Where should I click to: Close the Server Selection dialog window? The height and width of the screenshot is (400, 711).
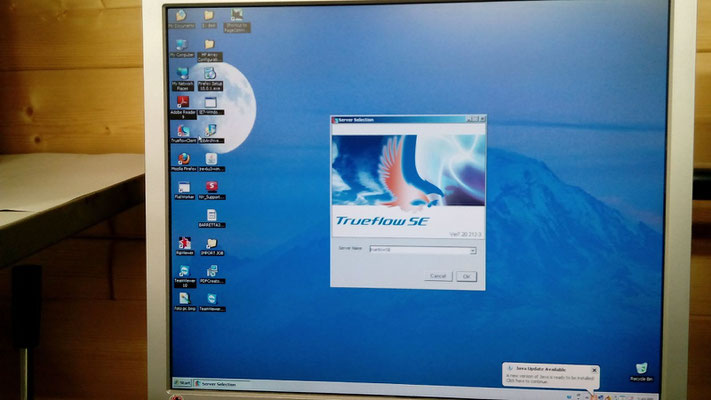point(482,119)
